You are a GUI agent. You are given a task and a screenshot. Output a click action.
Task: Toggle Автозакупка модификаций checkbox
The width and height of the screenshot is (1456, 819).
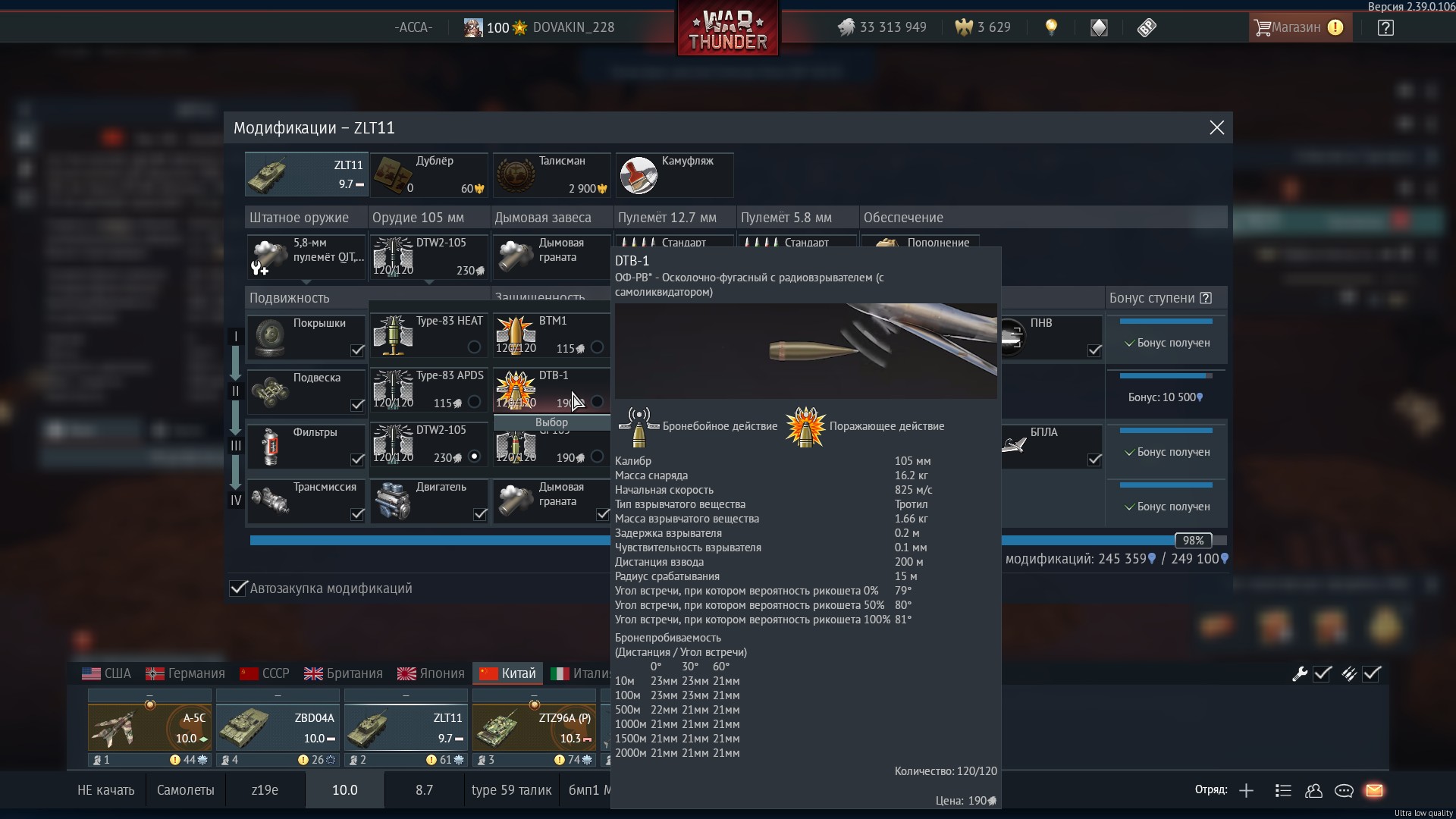pos(238,588)
